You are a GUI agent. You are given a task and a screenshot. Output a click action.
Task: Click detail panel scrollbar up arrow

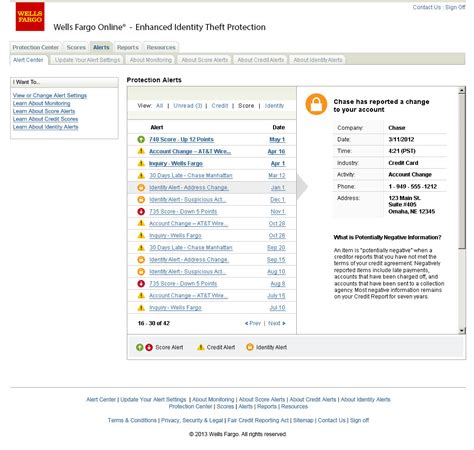pos(462,90)
